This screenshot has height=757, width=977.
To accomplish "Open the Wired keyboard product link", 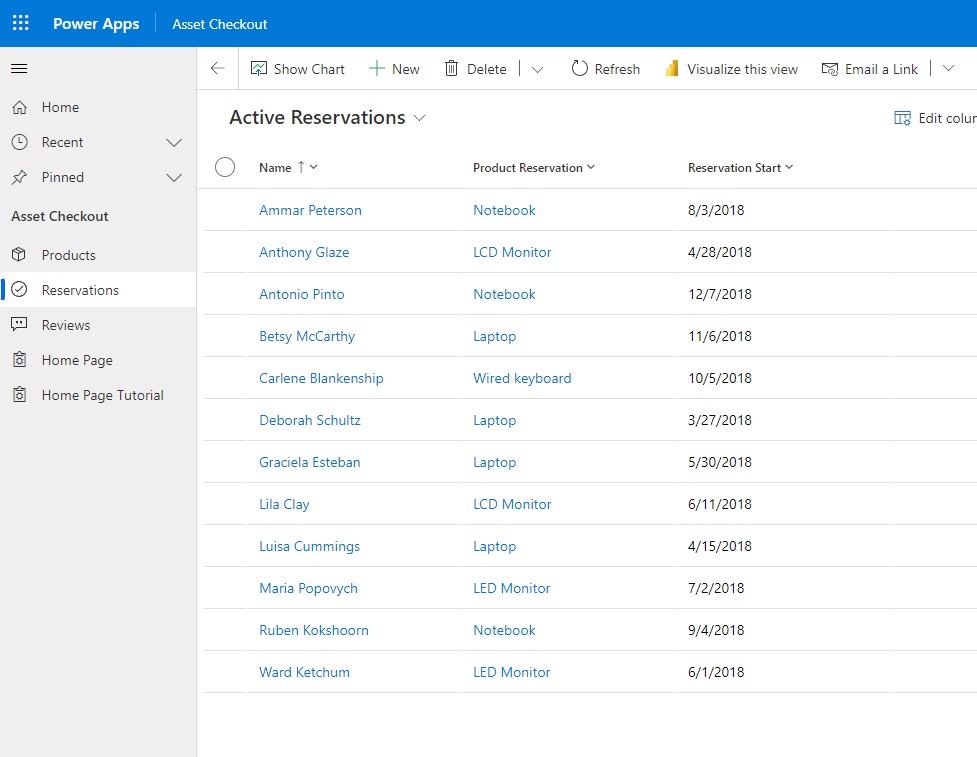I will click(522, 378).
